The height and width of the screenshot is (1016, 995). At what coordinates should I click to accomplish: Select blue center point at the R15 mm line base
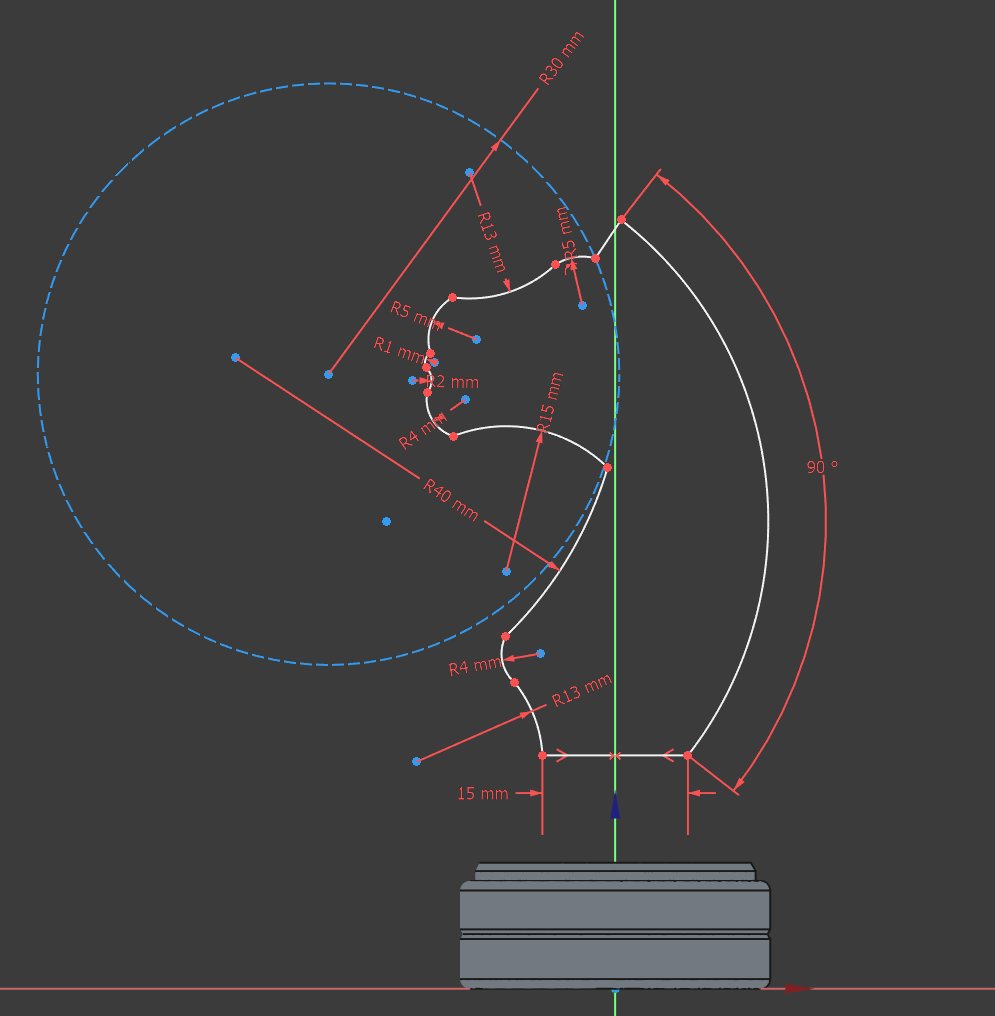coord(507,572)
